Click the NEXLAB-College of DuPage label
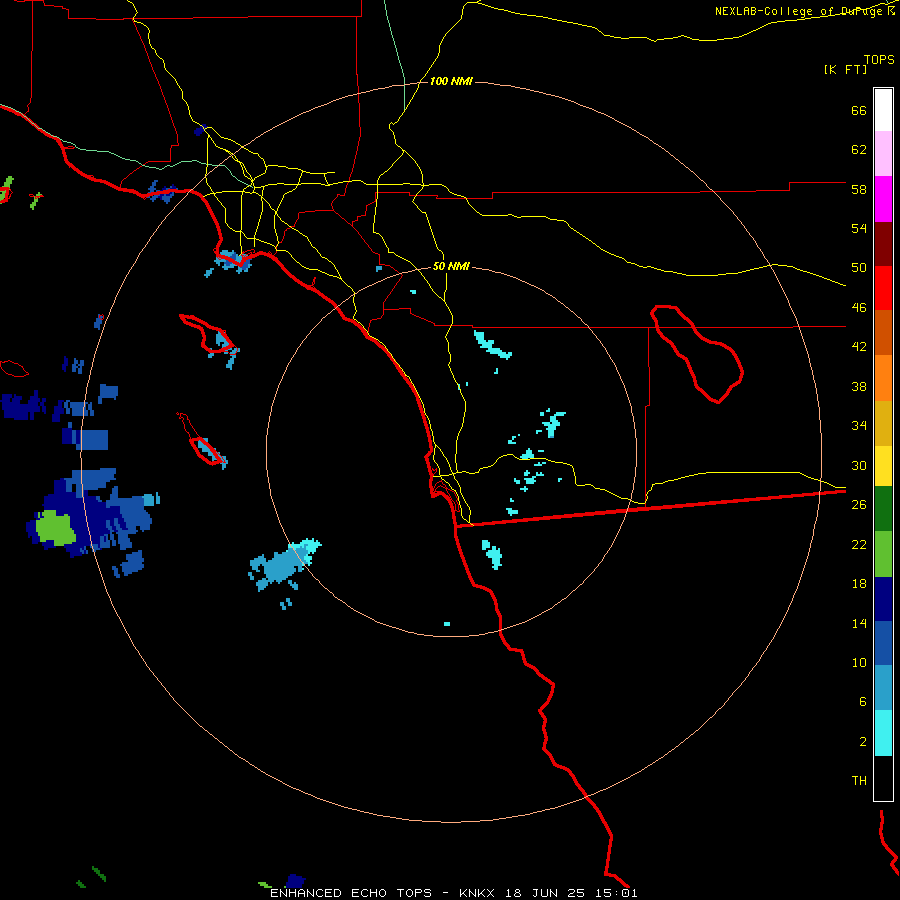900x900 pixels. pyautogui.click(x=798, y=11)
